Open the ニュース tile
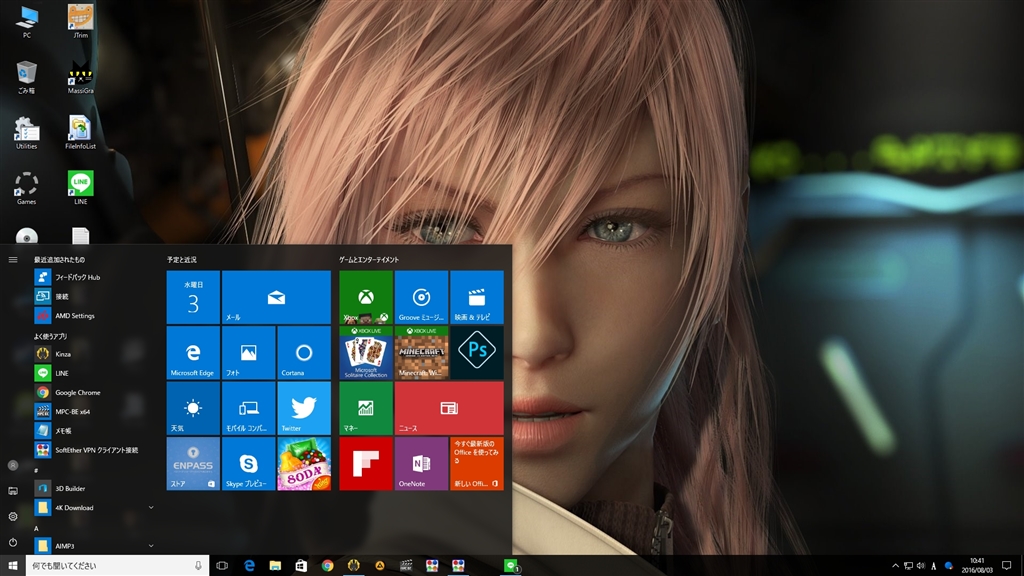Image resolution: width=1024 pixels, height=576 pixels. (449, 408)
